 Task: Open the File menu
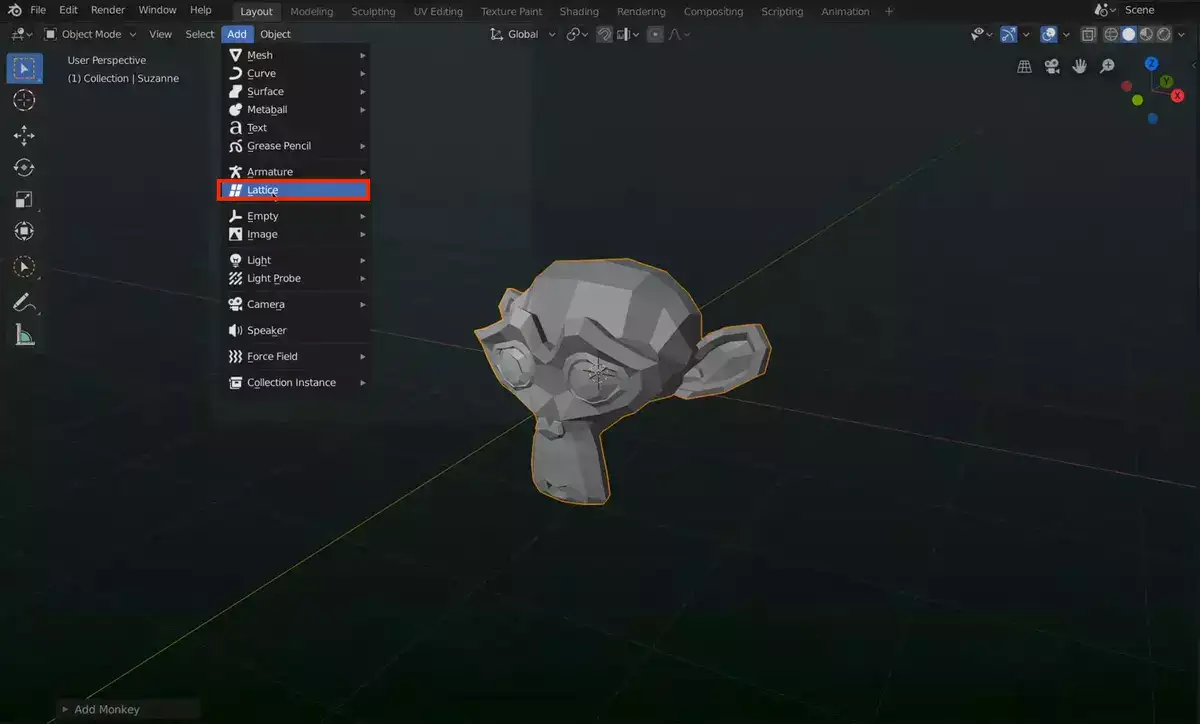(38, 10)
